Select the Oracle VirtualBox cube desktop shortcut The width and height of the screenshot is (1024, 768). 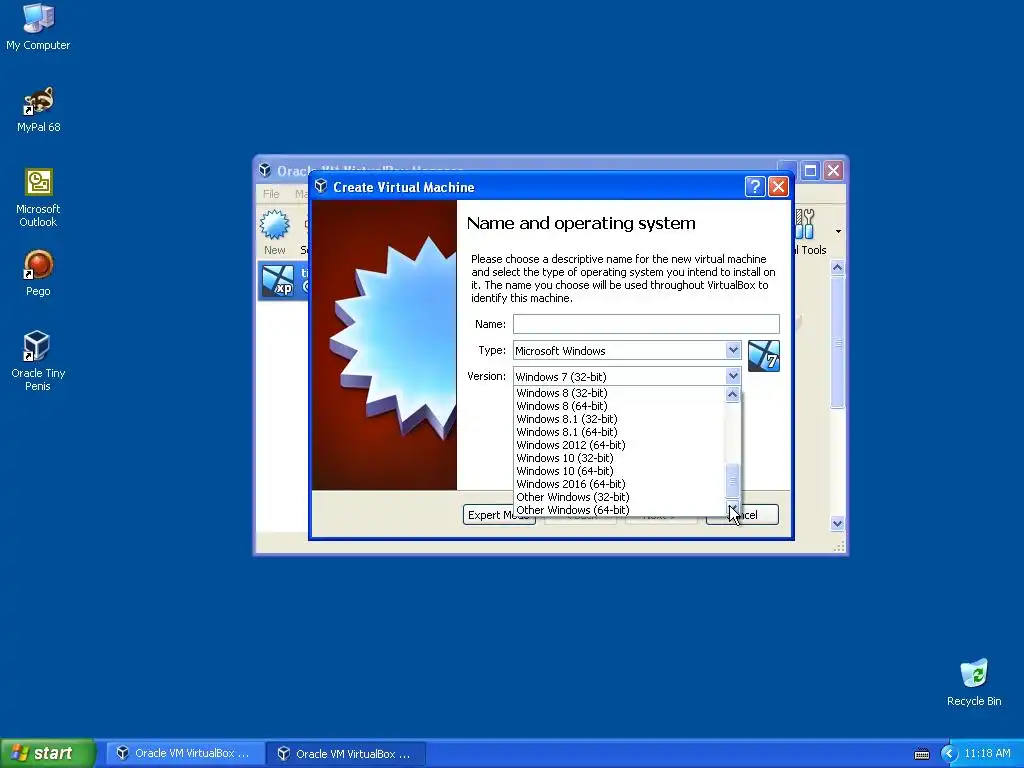[x=37, y=360]
